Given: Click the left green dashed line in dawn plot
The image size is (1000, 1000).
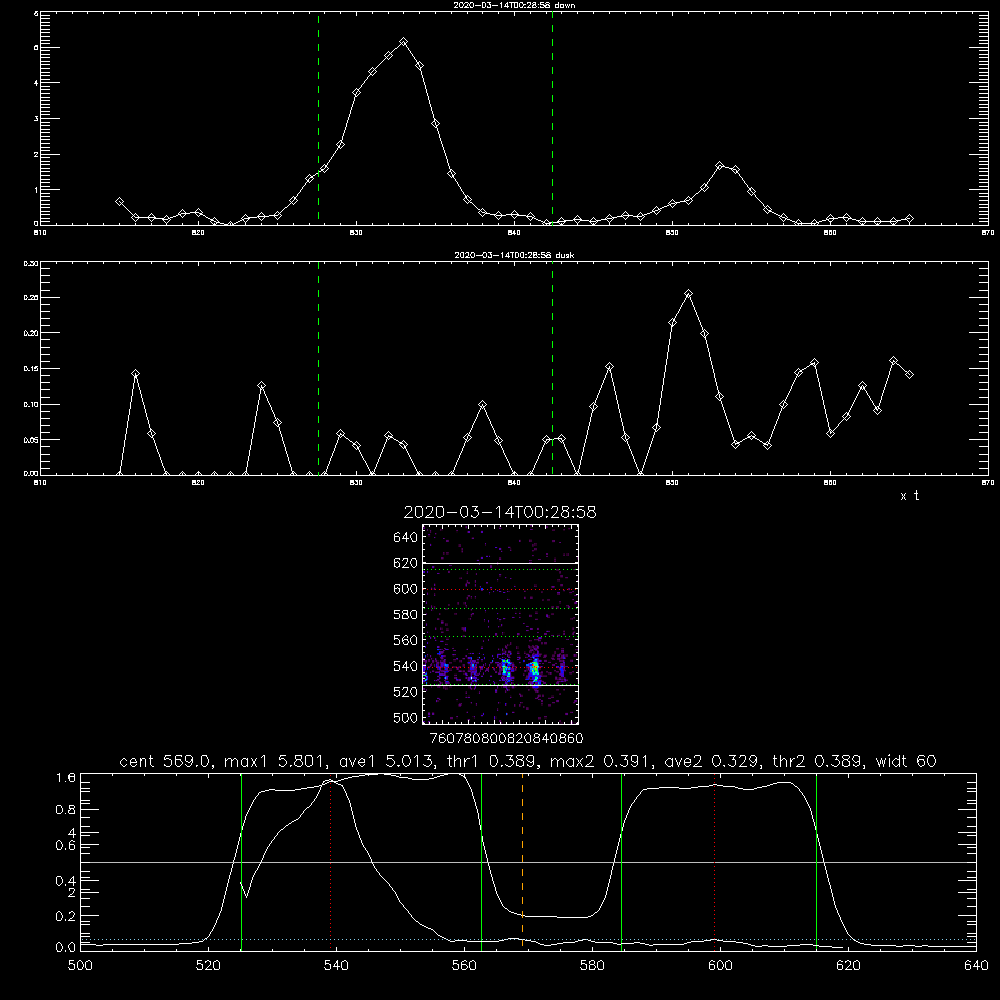Looking at the screenshot, I should click(318, 118).
